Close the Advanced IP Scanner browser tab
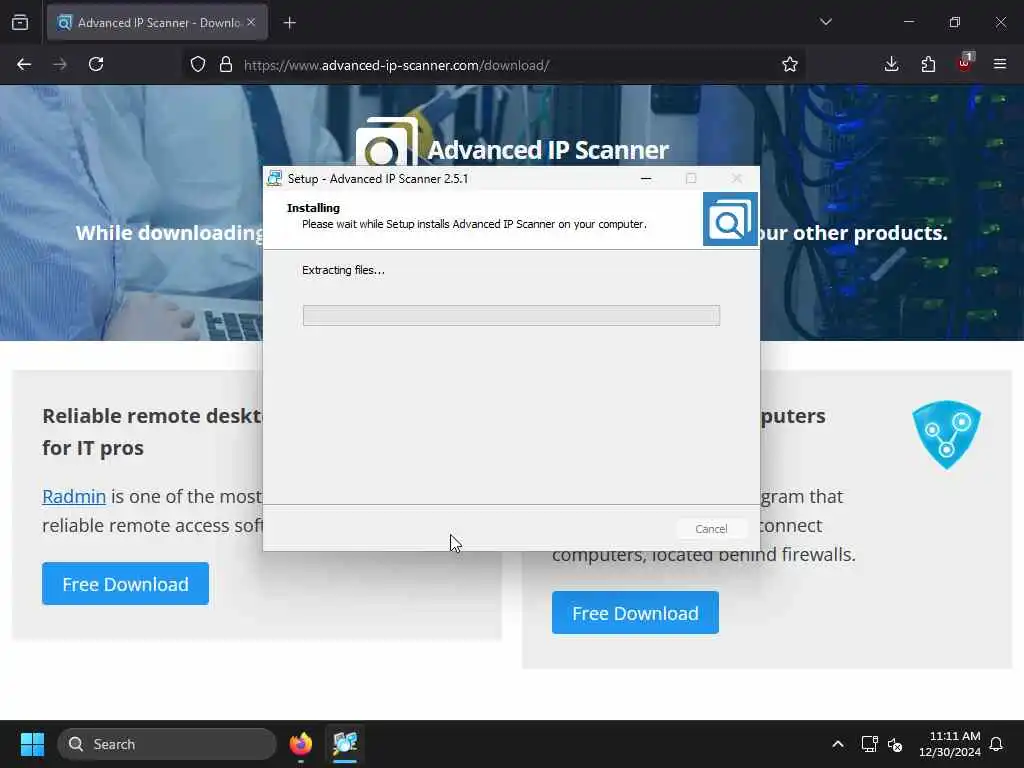 pos(251,22)
